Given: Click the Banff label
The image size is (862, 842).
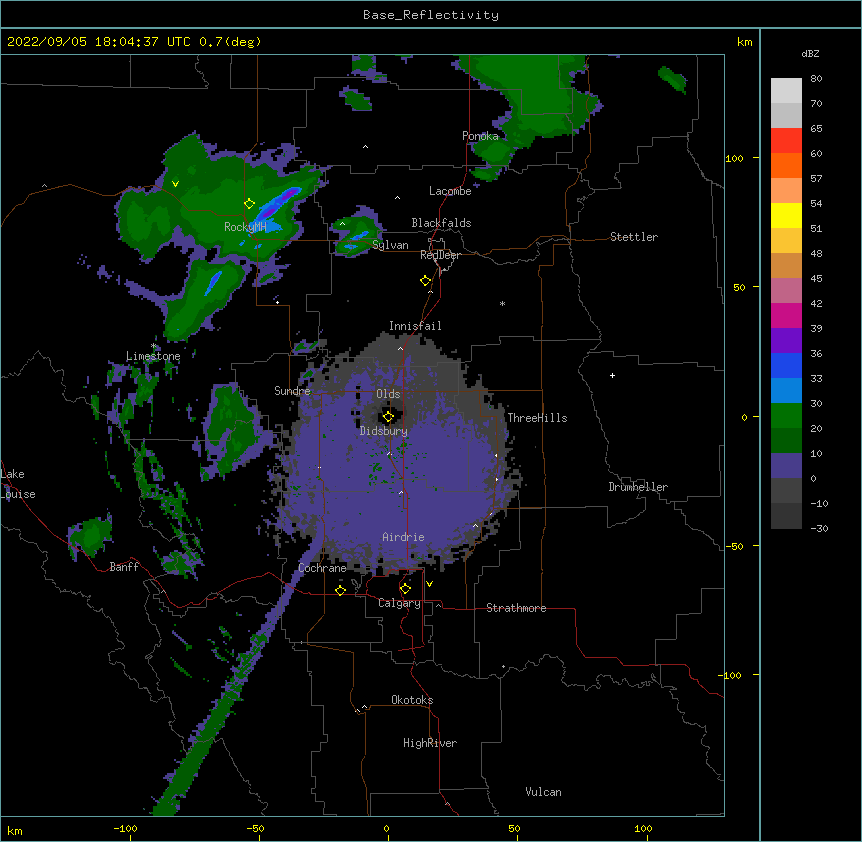Looking at the screenshot, I should tap(124, 567).
